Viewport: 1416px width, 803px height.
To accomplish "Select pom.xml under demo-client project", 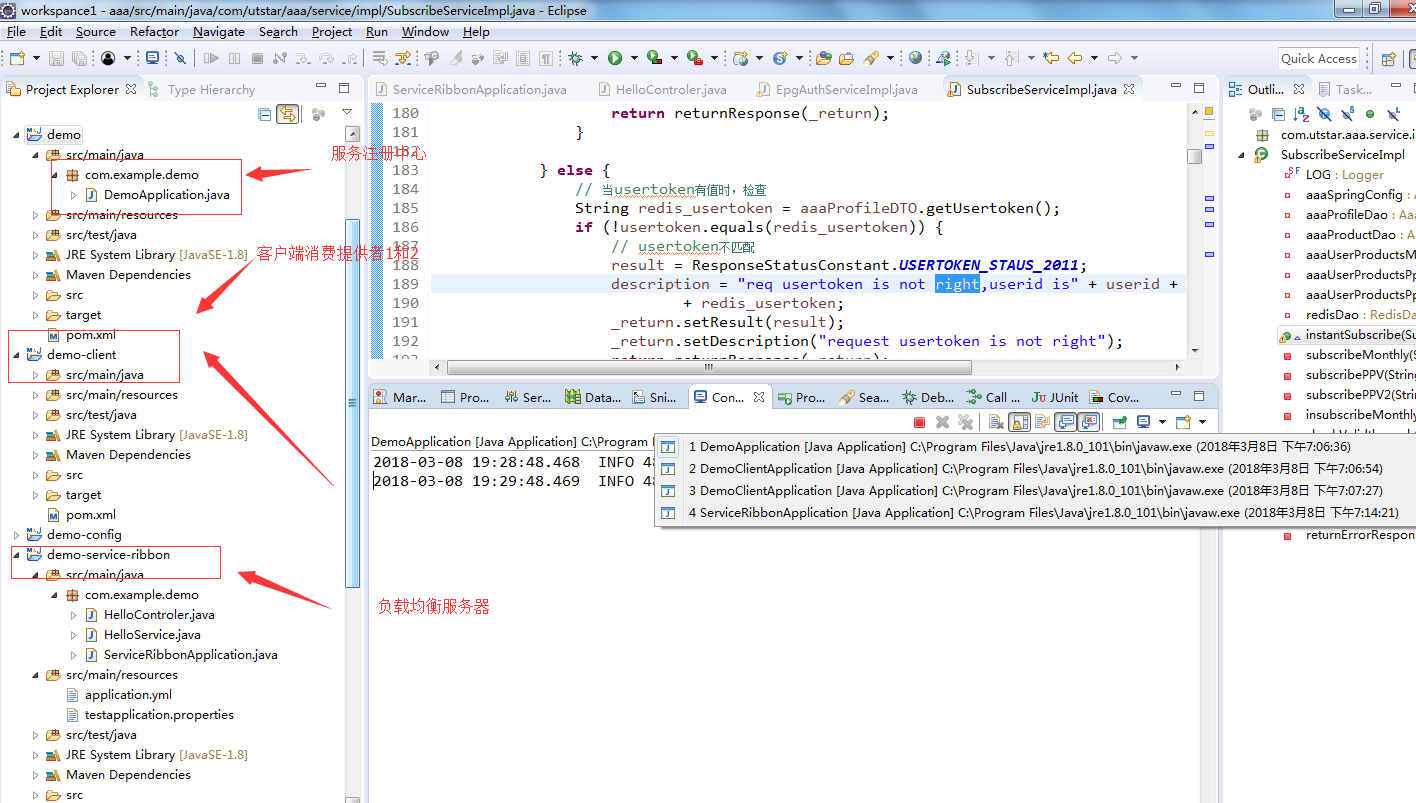I will click(82, 515).
